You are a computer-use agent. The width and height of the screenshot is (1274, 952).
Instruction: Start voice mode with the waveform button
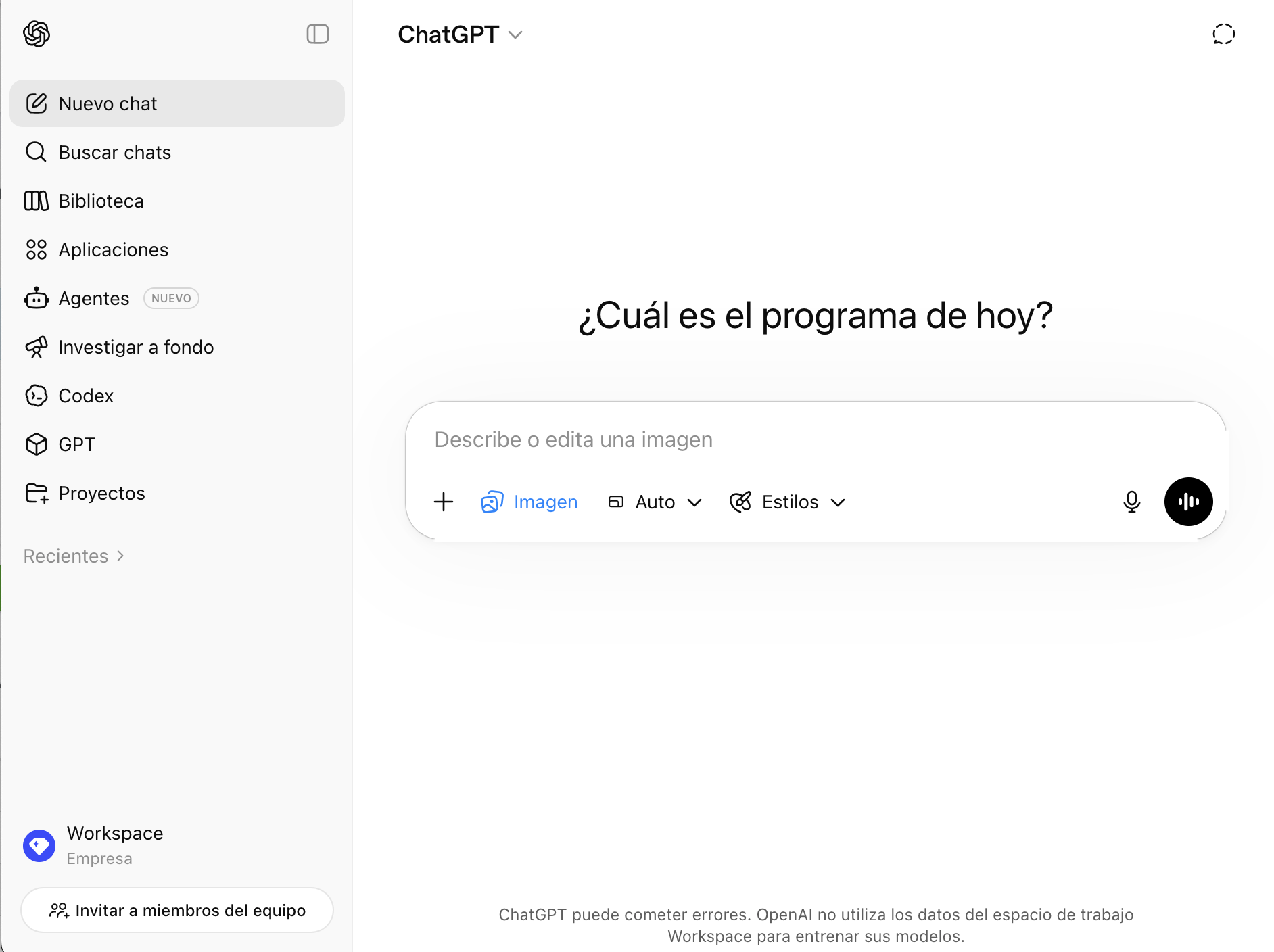point(1188,502)
